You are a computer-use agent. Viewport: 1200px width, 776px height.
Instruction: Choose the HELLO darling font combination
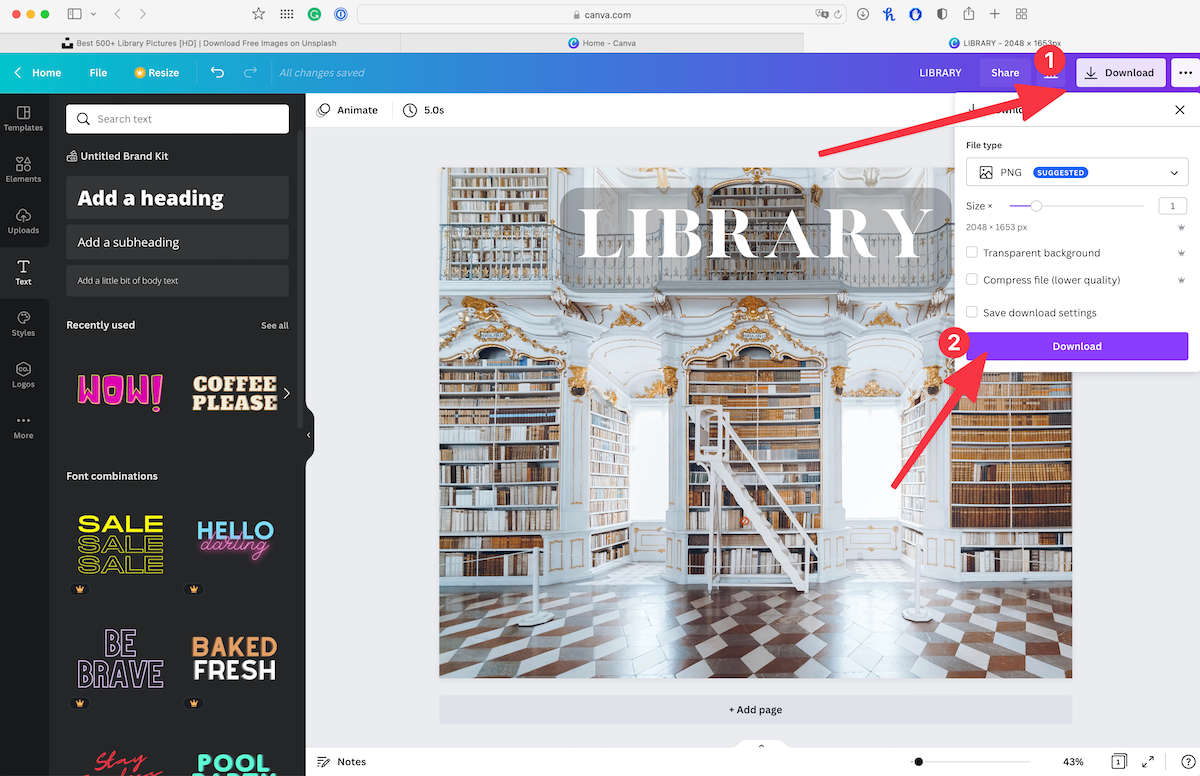click(234, 540)
